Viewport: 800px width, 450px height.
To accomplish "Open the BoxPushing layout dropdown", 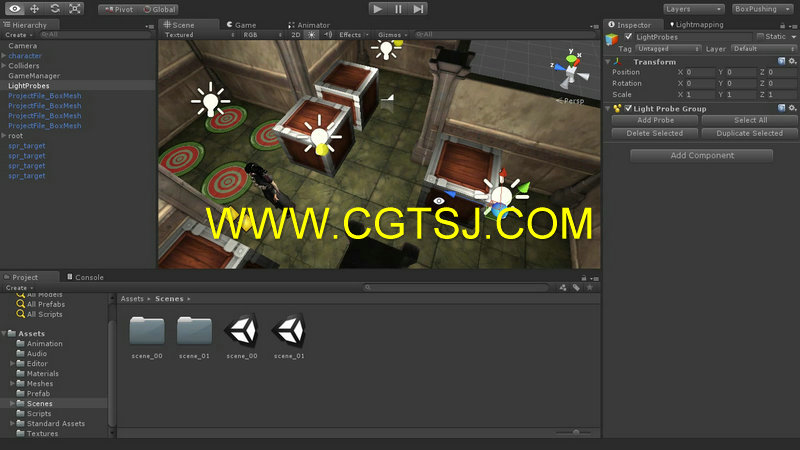I will [763, 9].
